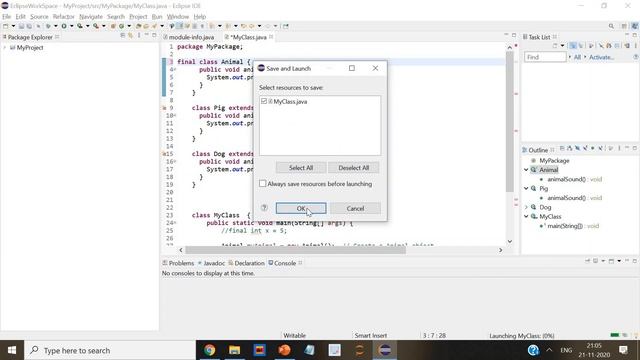The width and height of the screenshot is (640, 360).
Task: Click the Find field in Task List
Action: (x=545, y=57)
